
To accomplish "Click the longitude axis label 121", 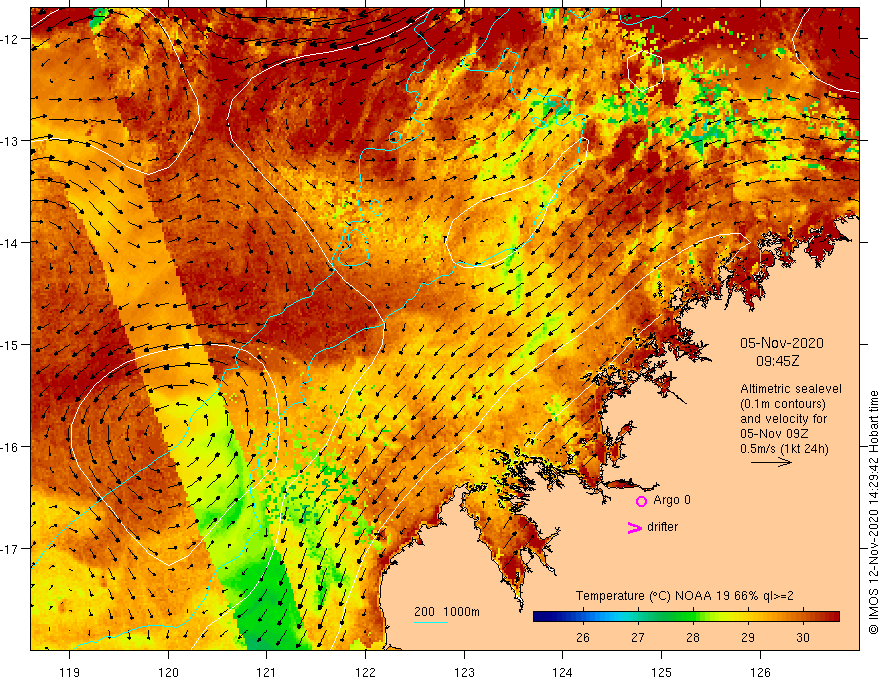I will point(267,672).
